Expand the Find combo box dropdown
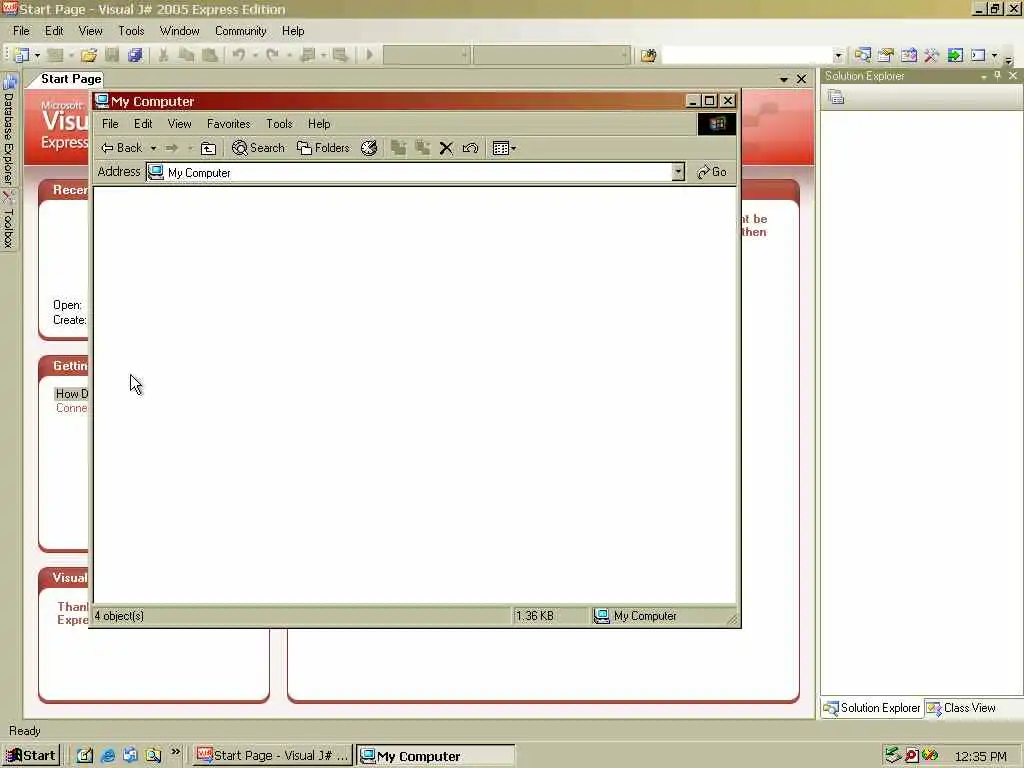The image size is (1024, 768). [x=839, y=56]
